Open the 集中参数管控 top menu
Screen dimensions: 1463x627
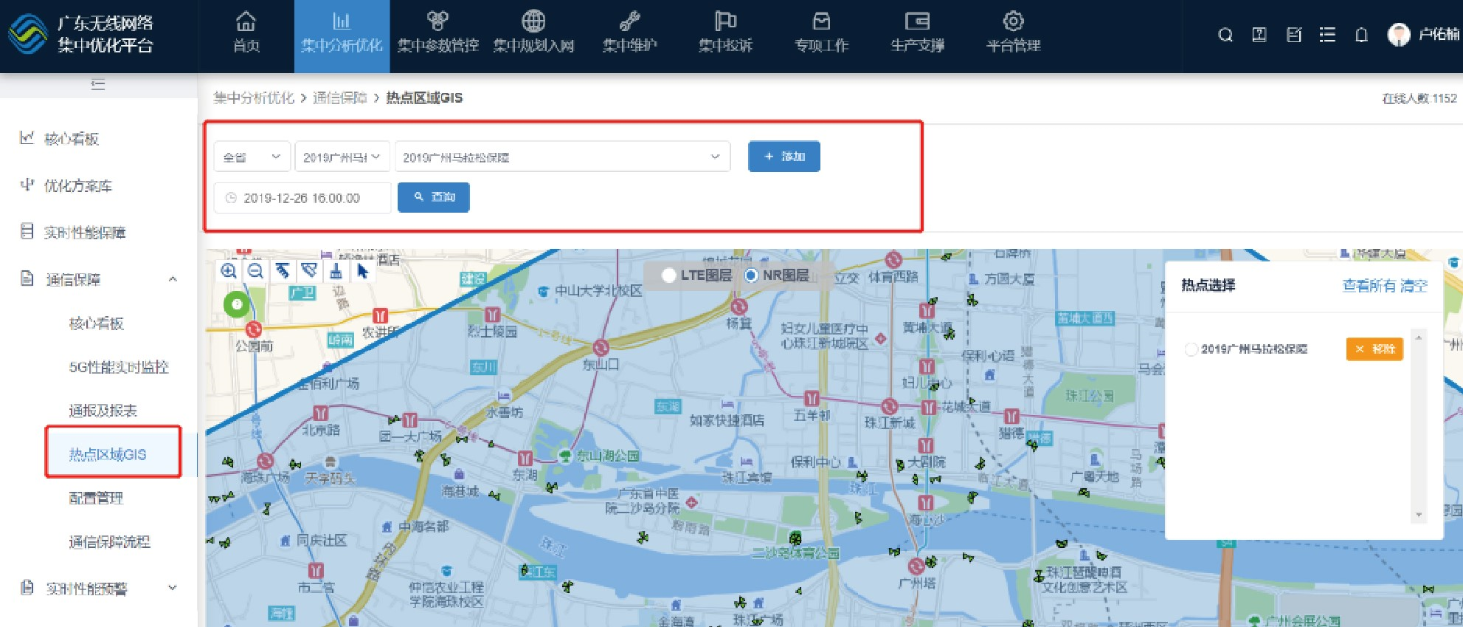[437, 36]
